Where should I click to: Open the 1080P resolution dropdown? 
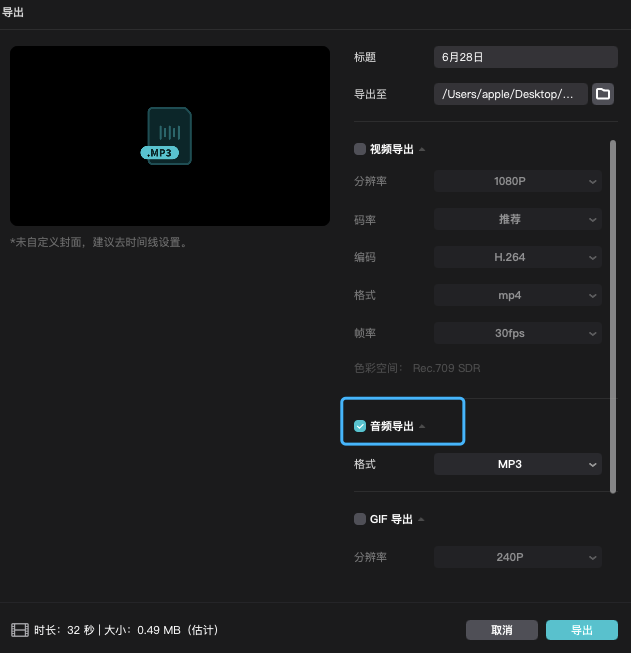click(x=518, y=181)
